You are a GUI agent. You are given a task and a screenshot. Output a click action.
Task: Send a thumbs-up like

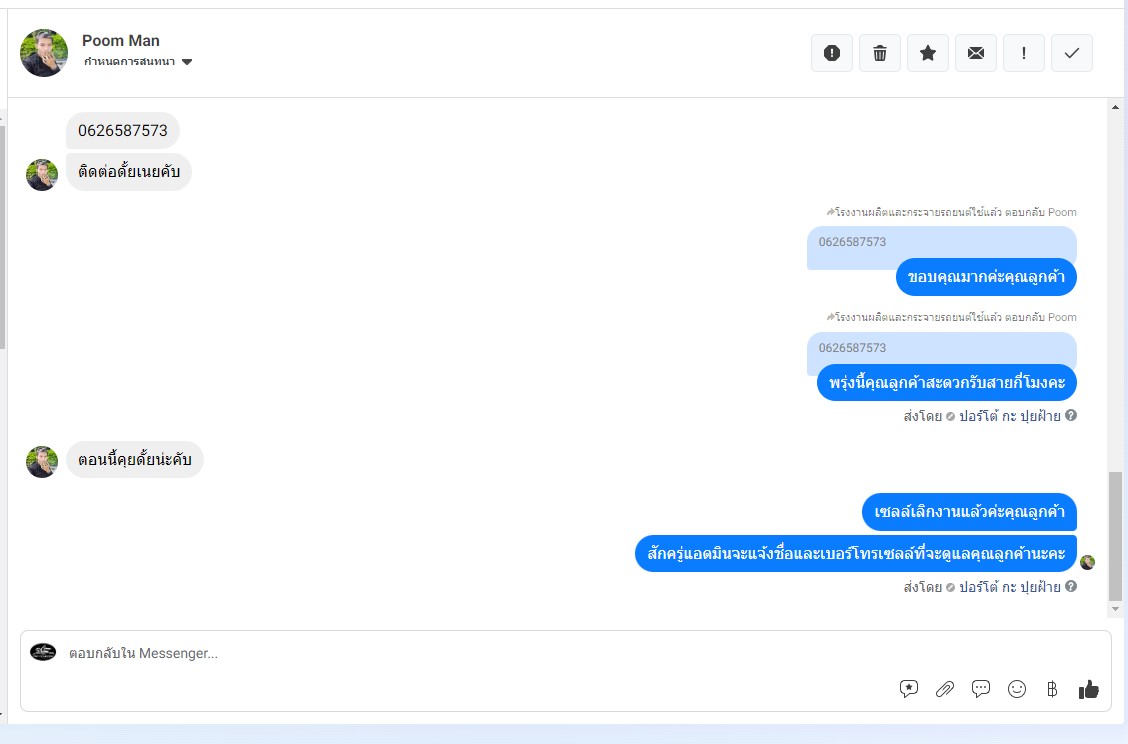[1088, 689]
